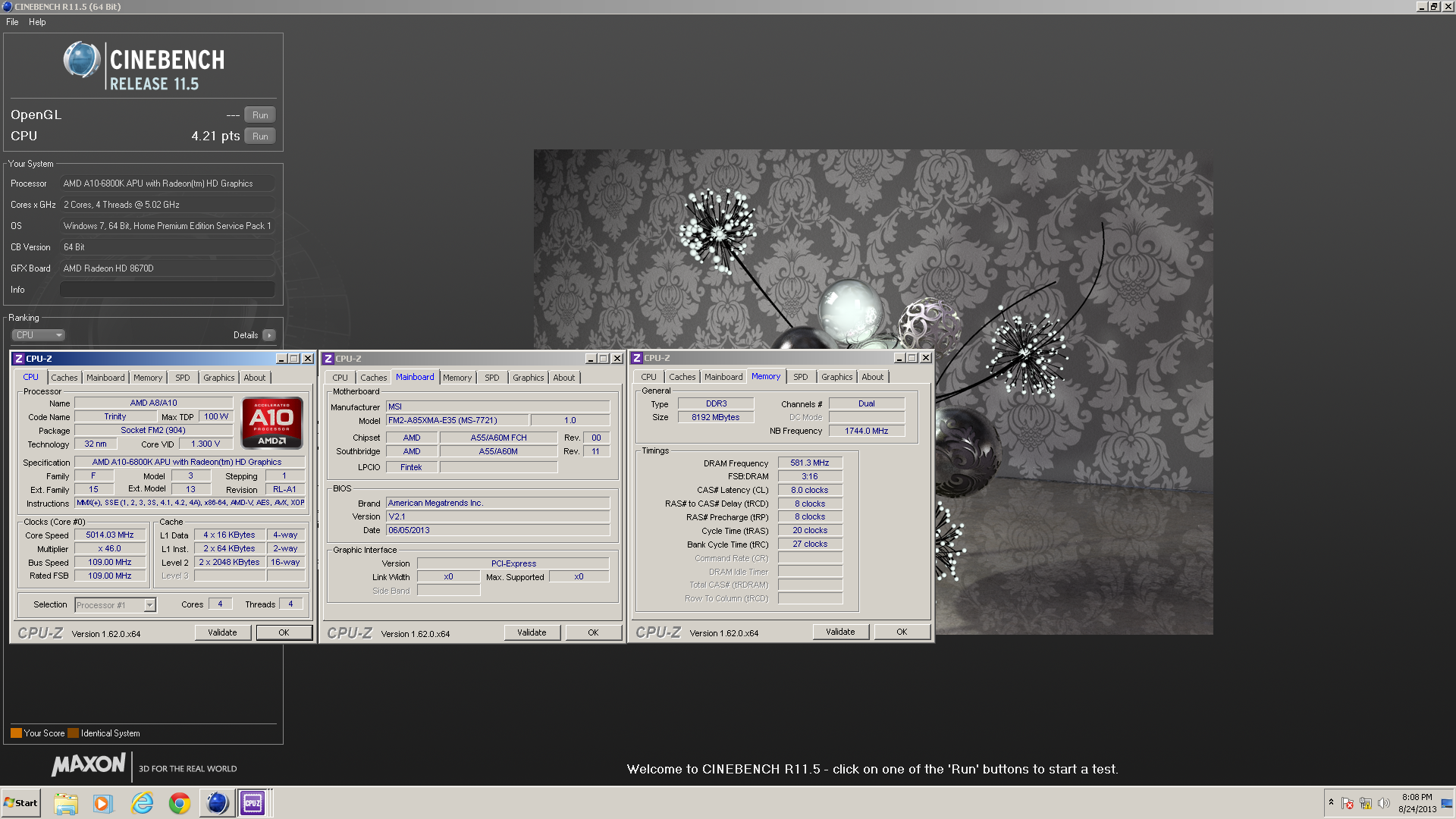Click the rendered scene preview image
This screenshot has width=1456, height=819.
[x=873, y=392]
